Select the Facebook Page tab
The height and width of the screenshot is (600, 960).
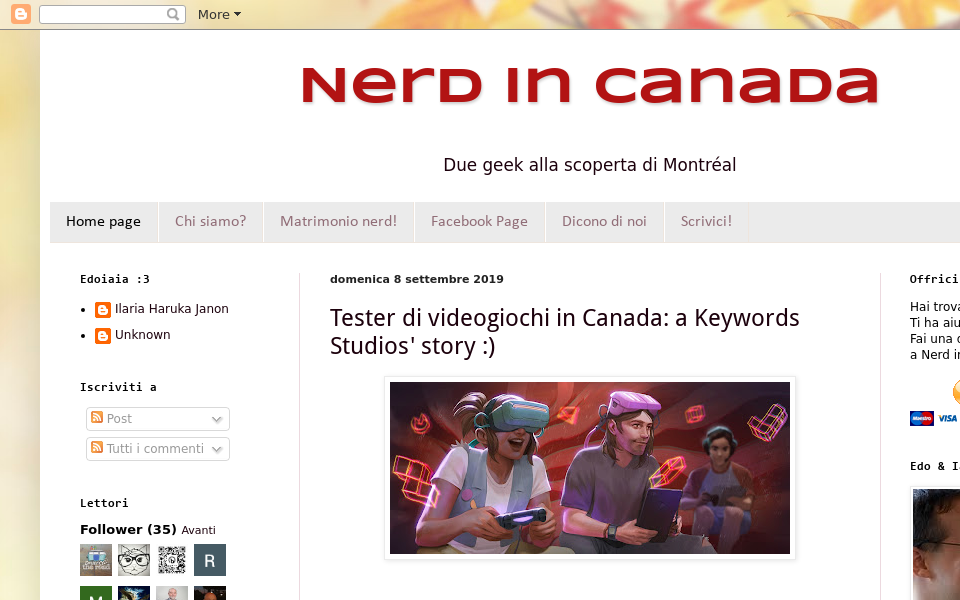tap(479, 222)
